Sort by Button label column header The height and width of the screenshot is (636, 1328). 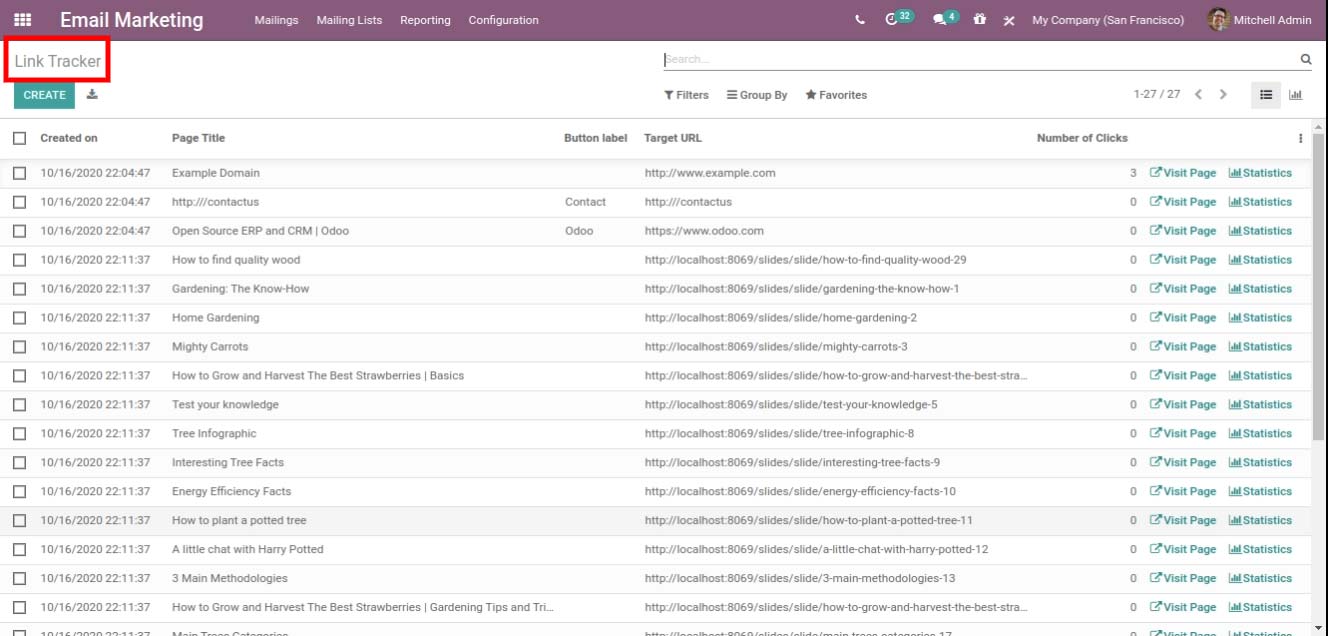point(596,139)
